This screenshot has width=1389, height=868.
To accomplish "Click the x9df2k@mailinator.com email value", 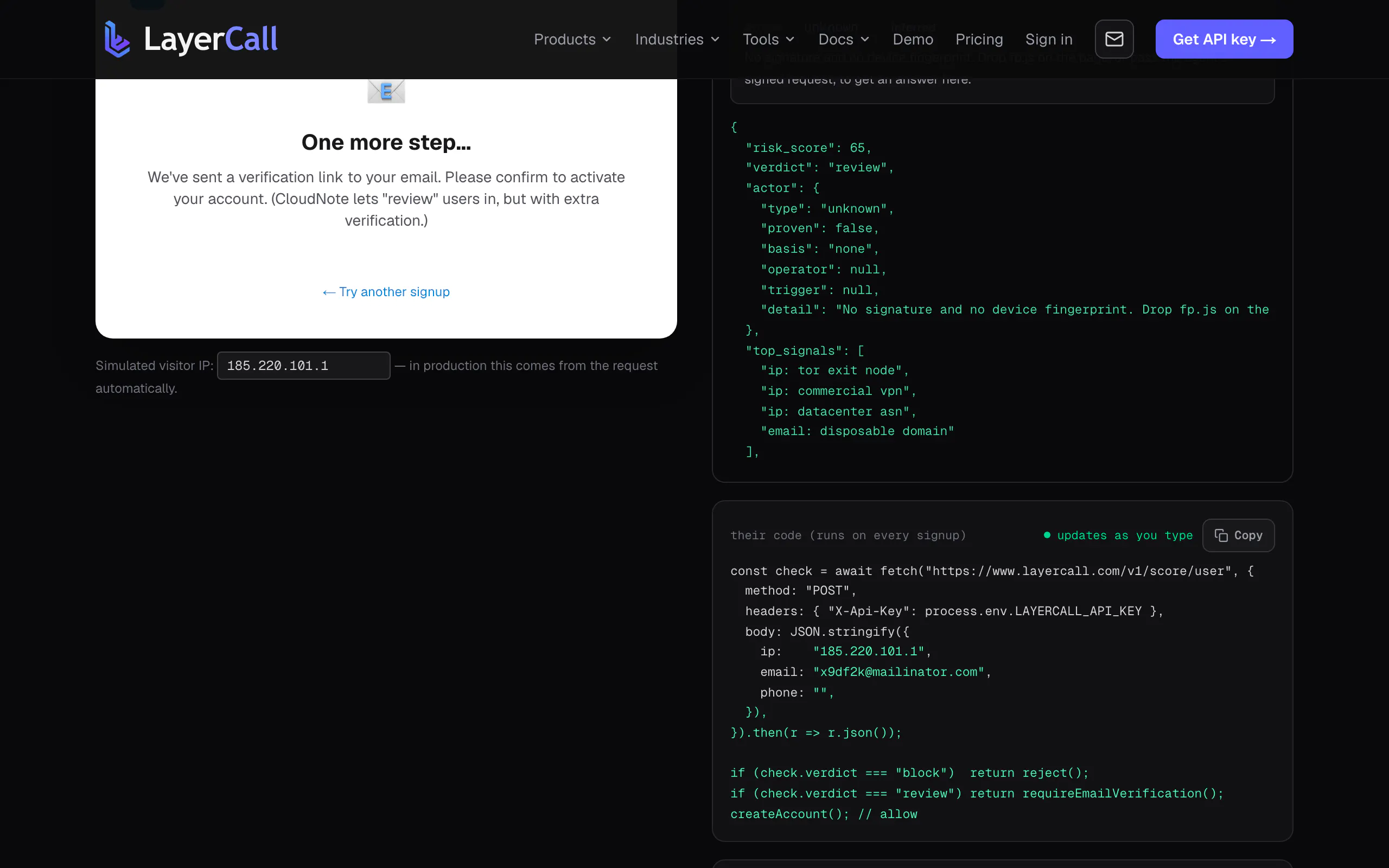I will (899, 673).
